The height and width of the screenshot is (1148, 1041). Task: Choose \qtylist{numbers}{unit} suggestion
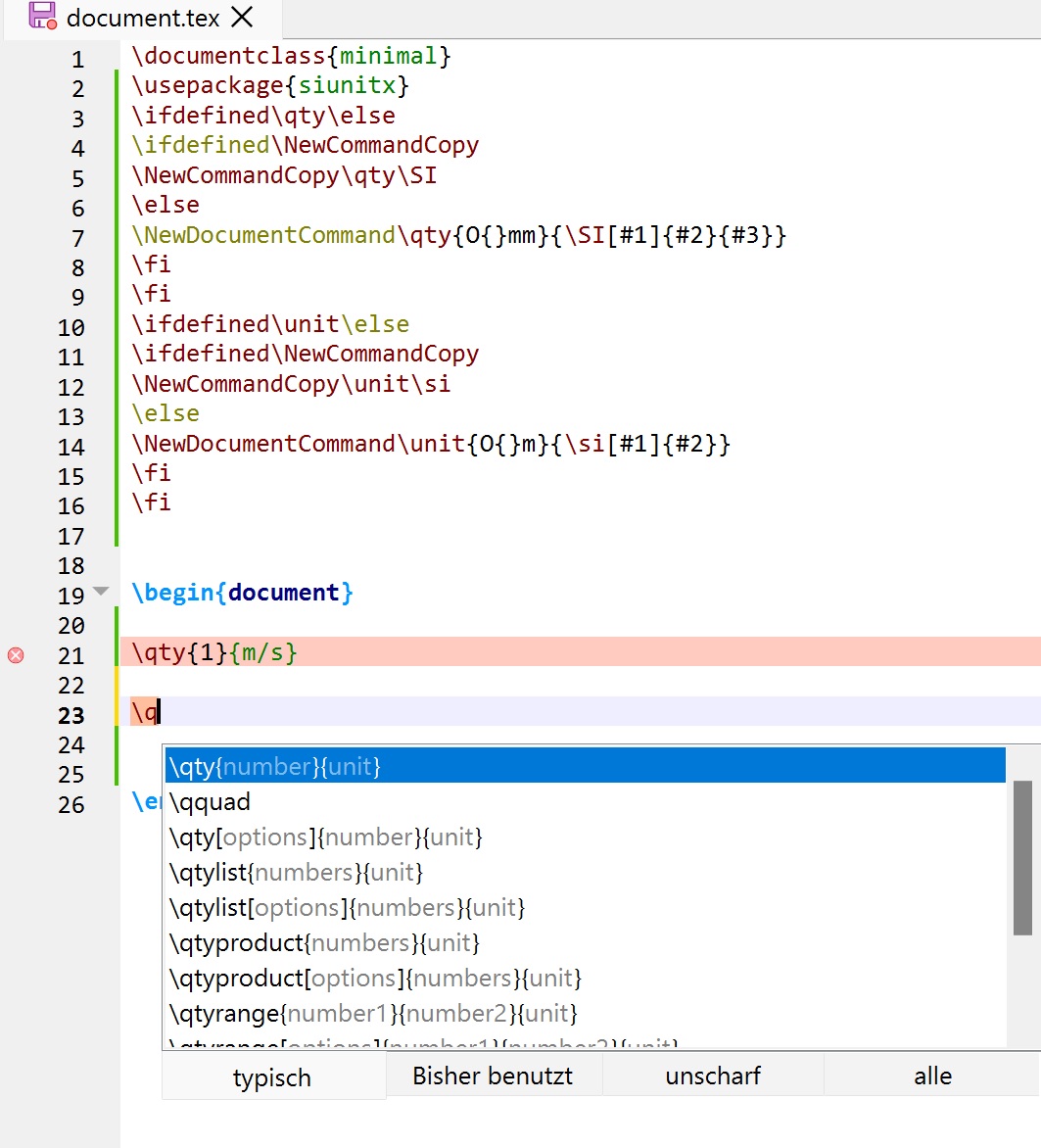pos(296,873)
